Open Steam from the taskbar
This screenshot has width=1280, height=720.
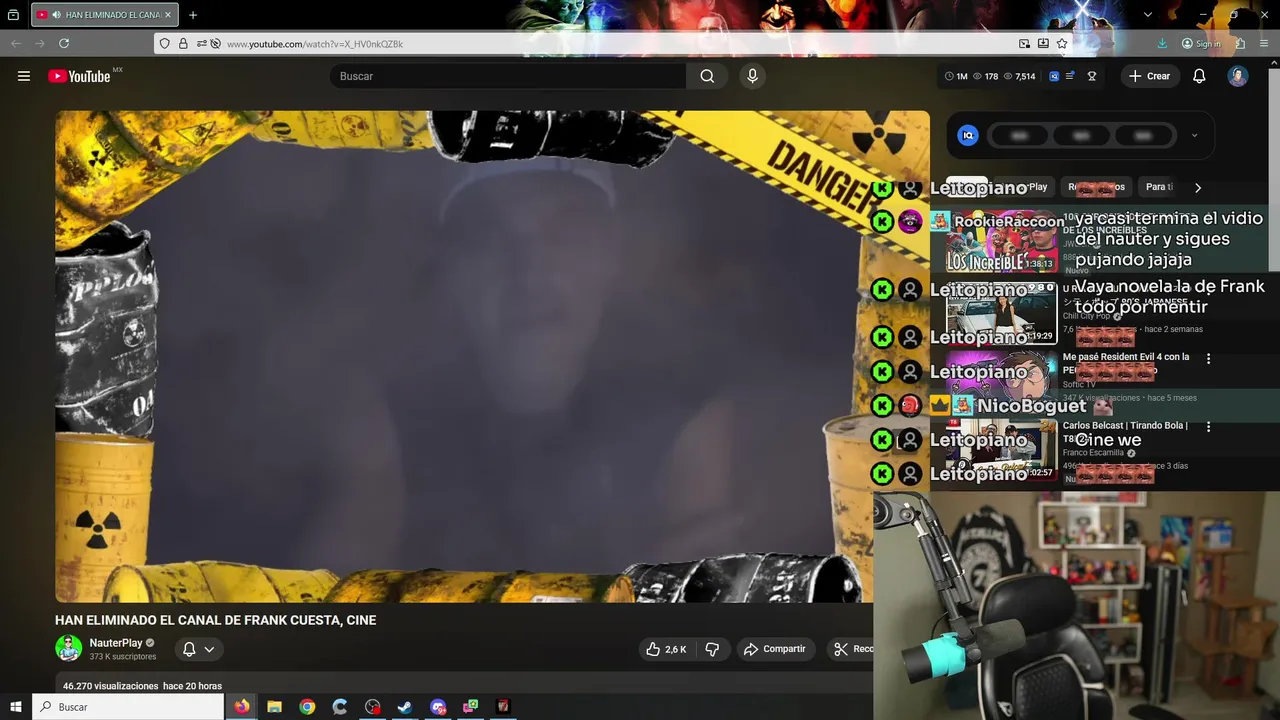point(405,707)
